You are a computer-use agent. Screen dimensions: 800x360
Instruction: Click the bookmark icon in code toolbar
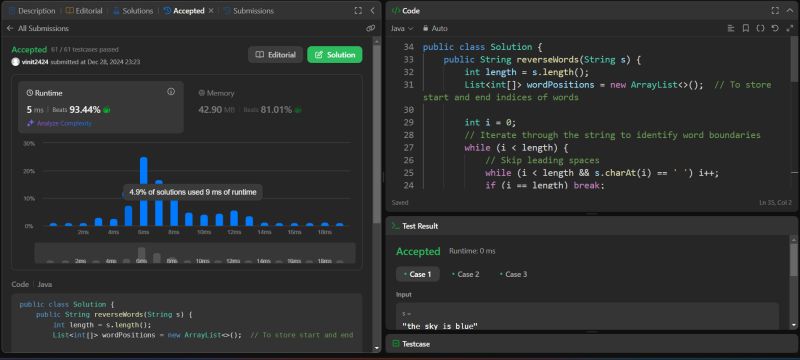(x=745, y=29)
